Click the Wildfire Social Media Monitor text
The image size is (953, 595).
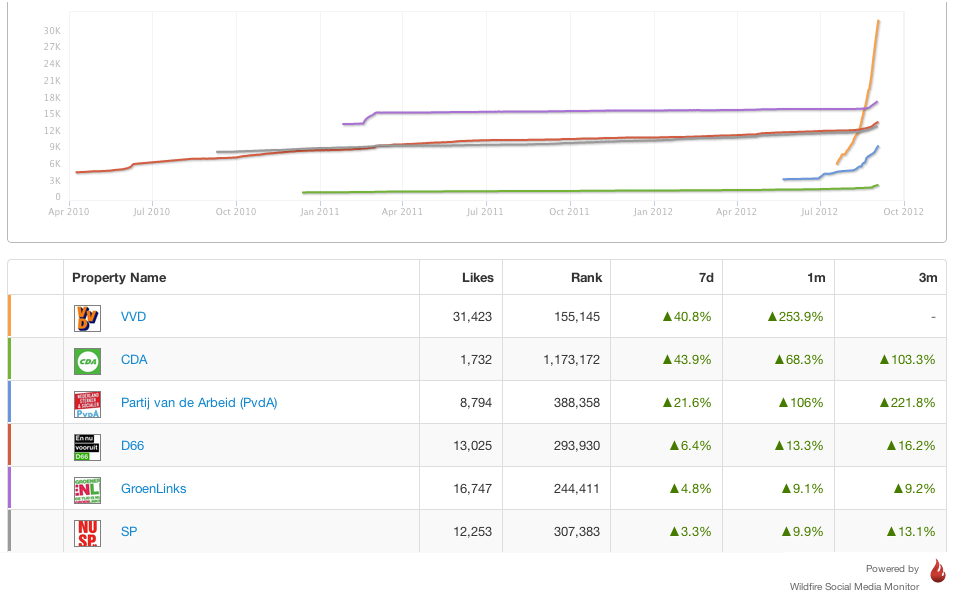[x=853, y=586]
